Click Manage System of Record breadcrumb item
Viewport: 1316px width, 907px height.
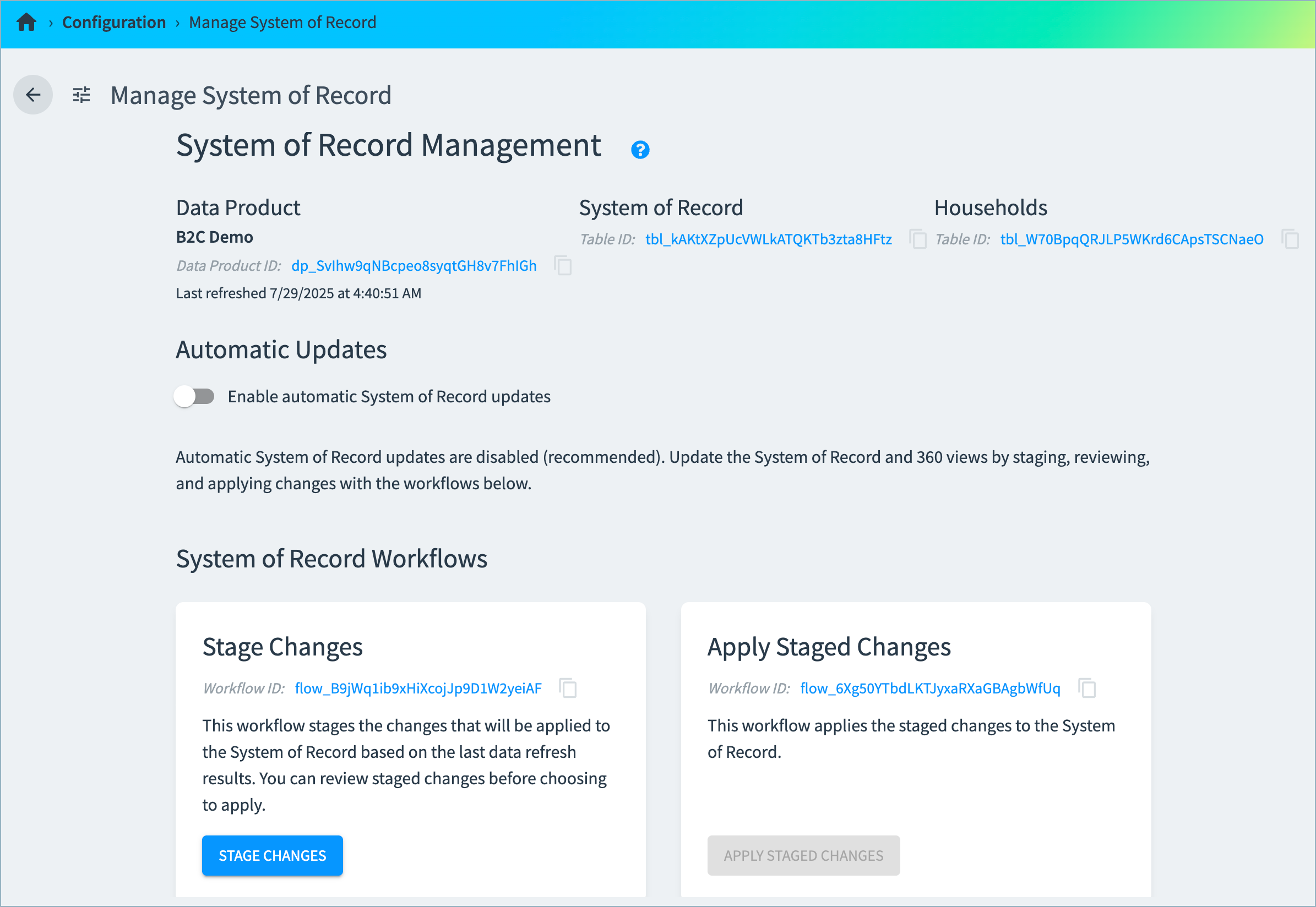point(282,23)
